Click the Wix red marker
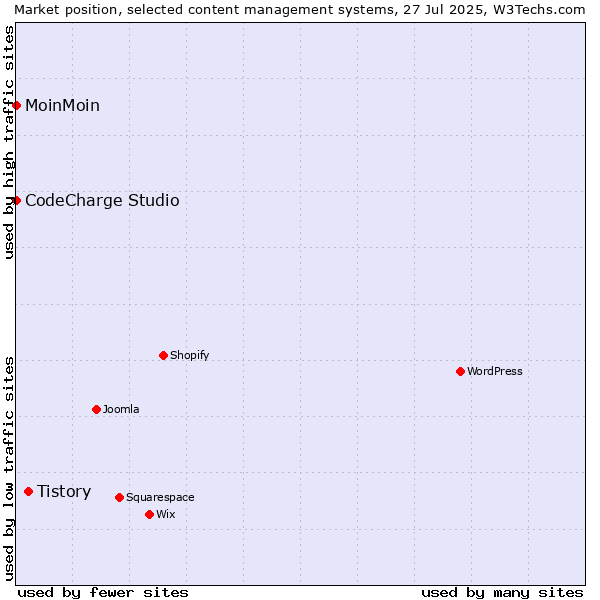The height and width of the screenshot is (600, 600). coord(150,515)
